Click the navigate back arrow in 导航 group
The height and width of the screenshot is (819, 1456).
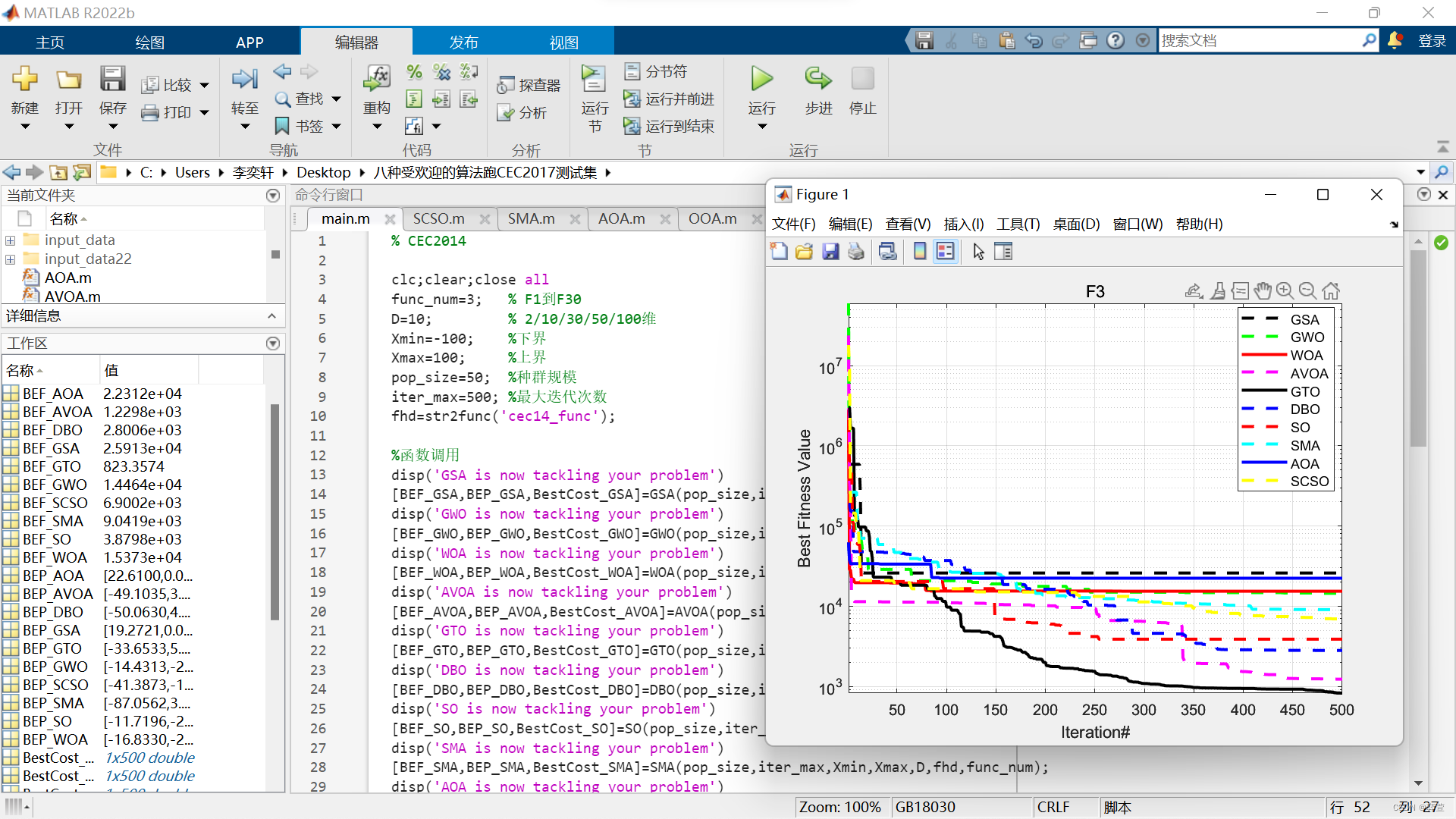[282, 71]
